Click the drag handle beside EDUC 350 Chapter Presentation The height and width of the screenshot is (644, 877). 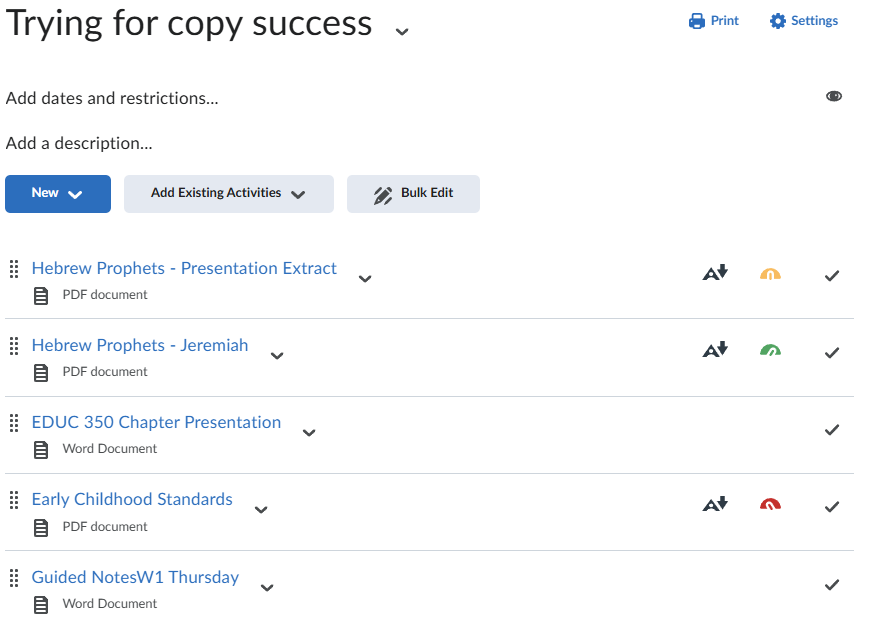(14, 422)
